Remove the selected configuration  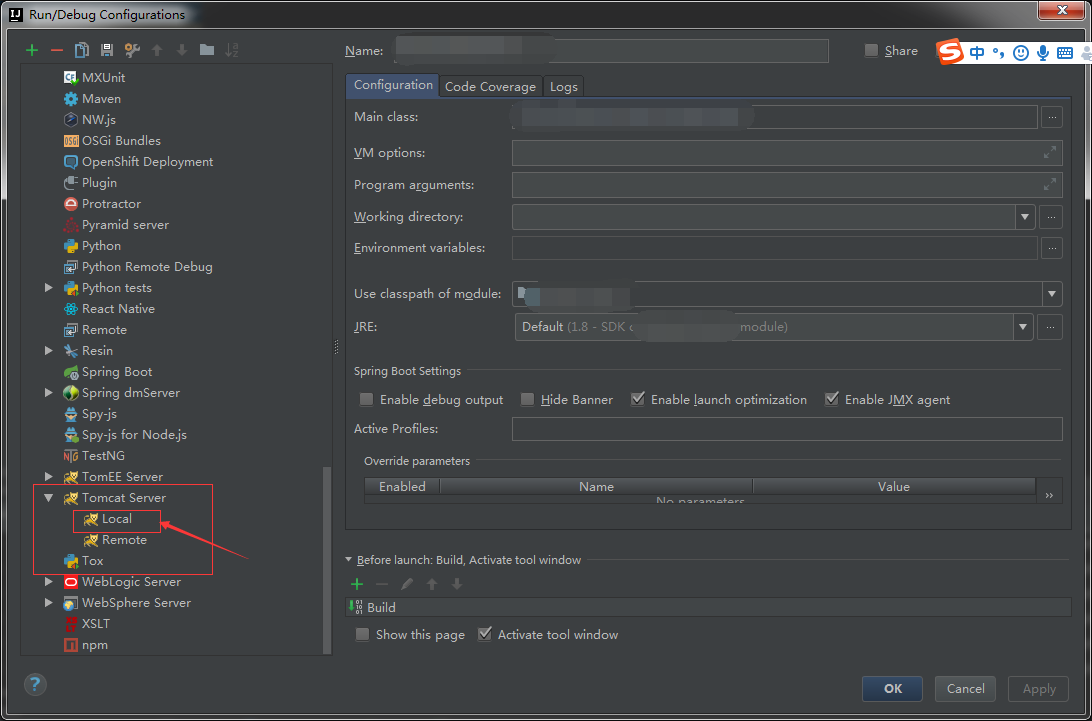point(56,49)
